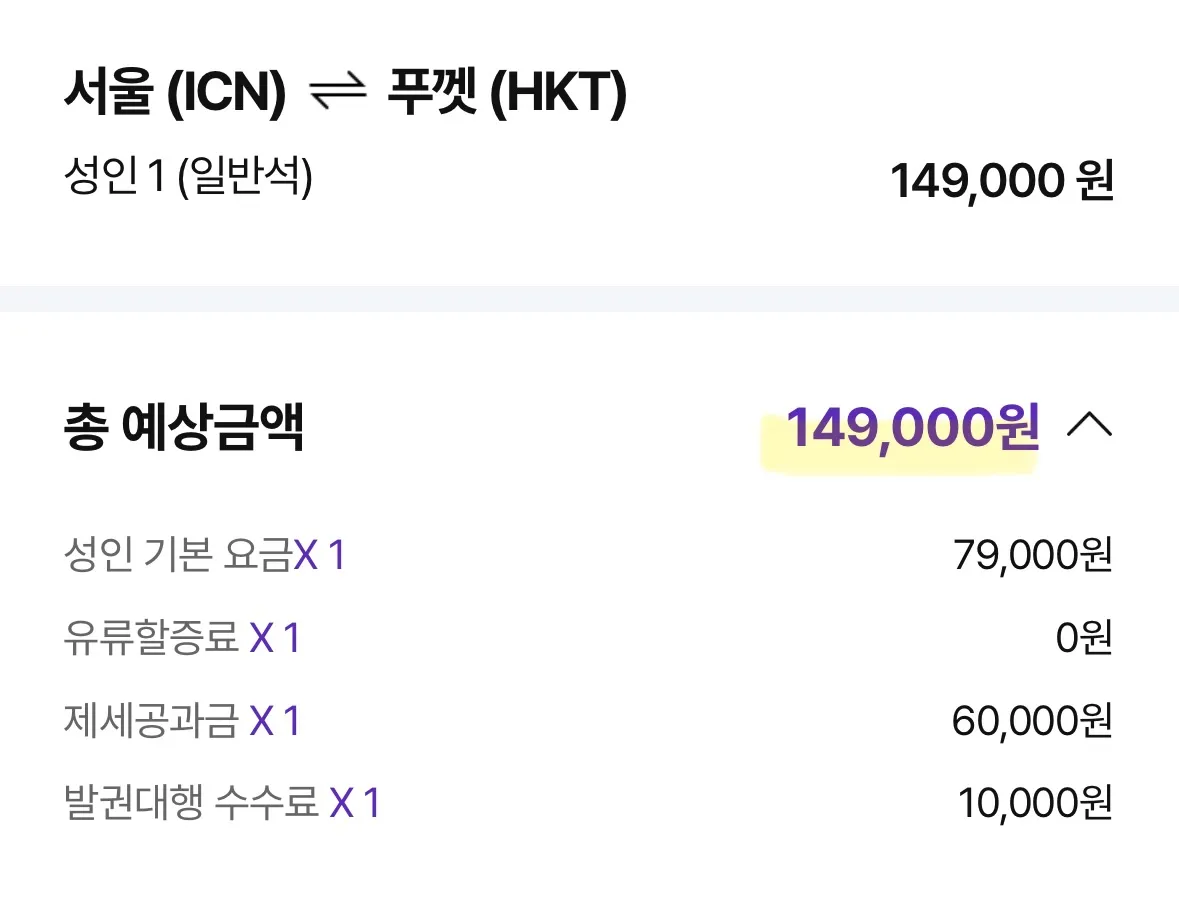Click the 79,000원 base fare amount
The height and width of the screenshot is (905, 1179).
pyautogui.click(x=1032, y=556)
